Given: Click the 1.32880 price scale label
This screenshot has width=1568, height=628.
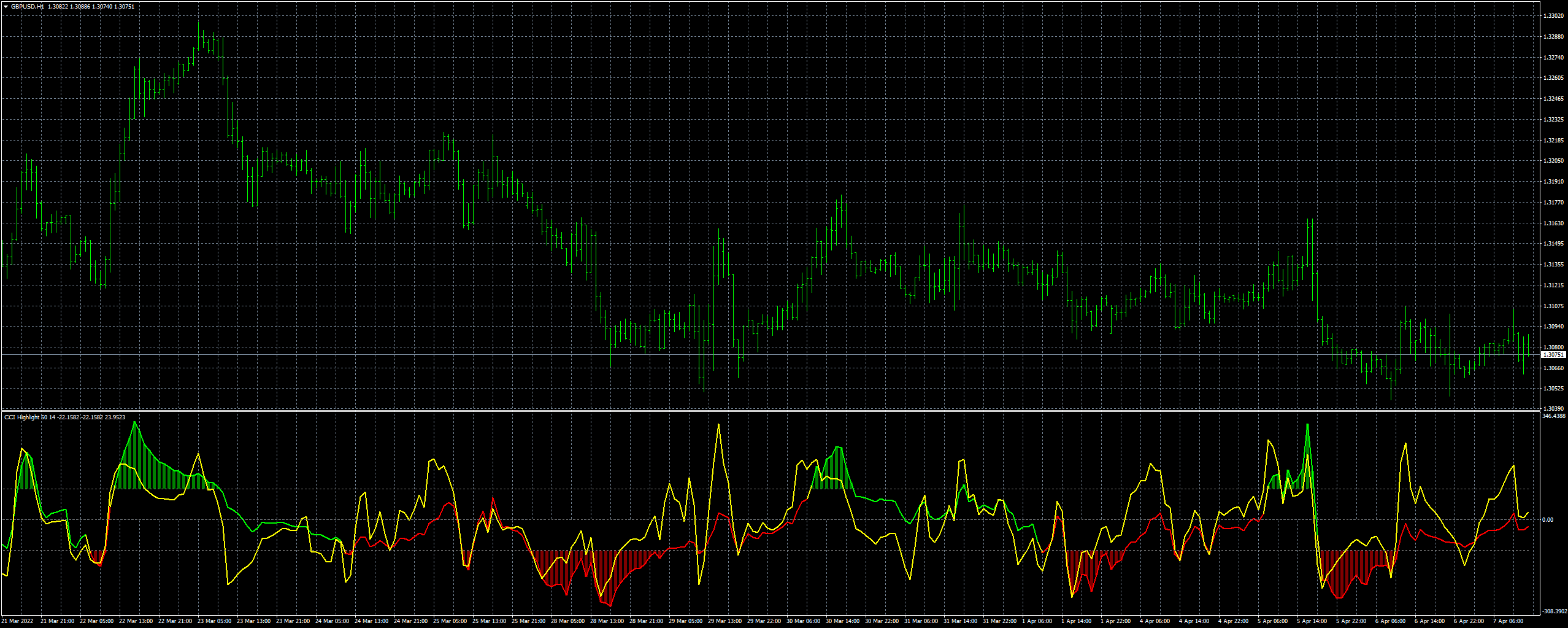Looking at the screenshot, I should tap(1553, 37).
